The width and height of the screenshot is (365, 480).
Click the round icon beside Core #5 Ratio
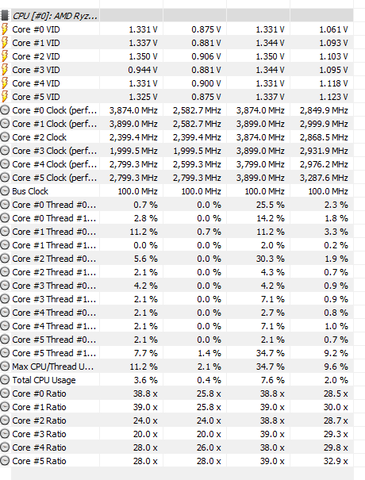coord(5,461)
